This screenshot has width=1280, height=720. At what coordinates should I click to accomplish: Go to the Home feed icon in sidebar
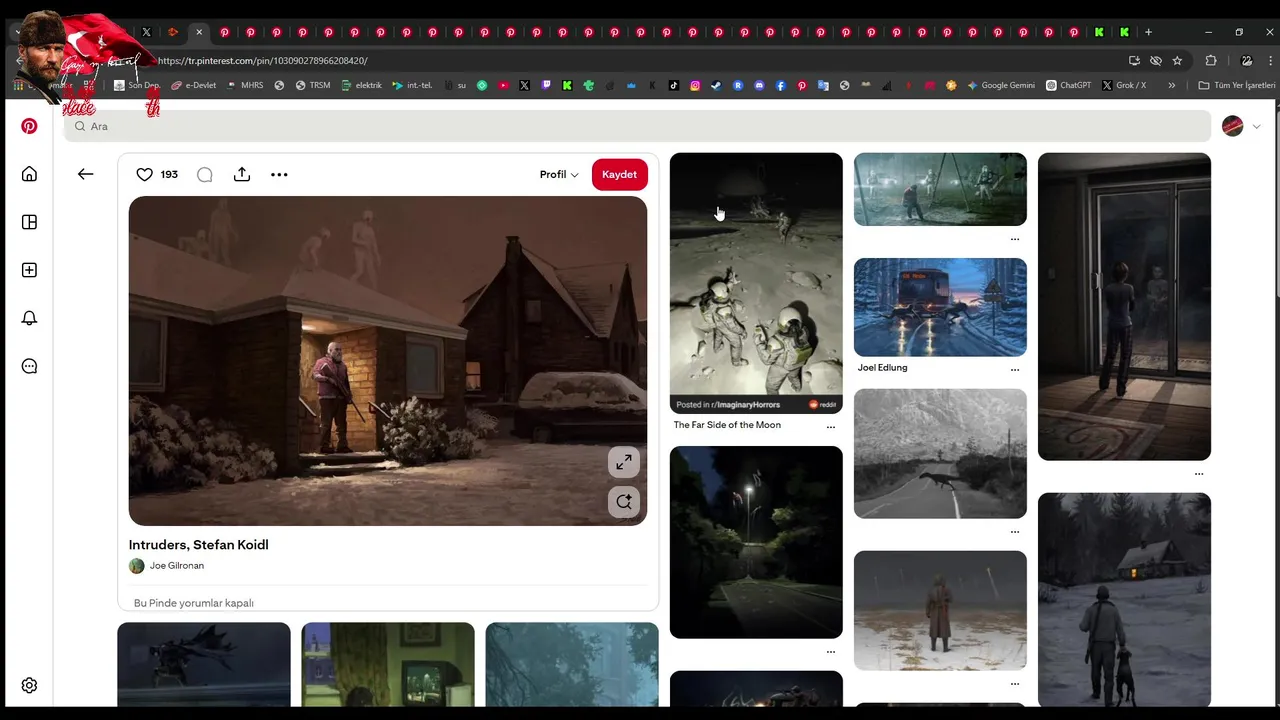point(29,174)
